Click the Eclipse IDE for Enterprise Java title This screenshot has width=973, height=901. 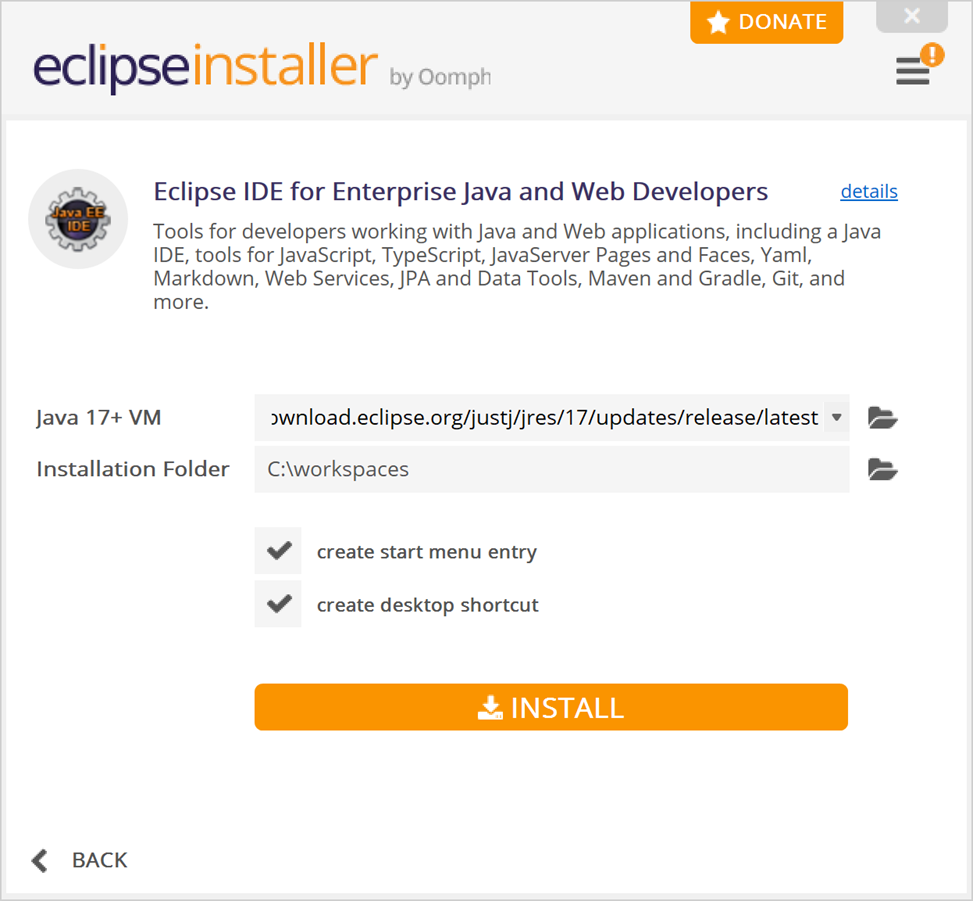[460, 192]
